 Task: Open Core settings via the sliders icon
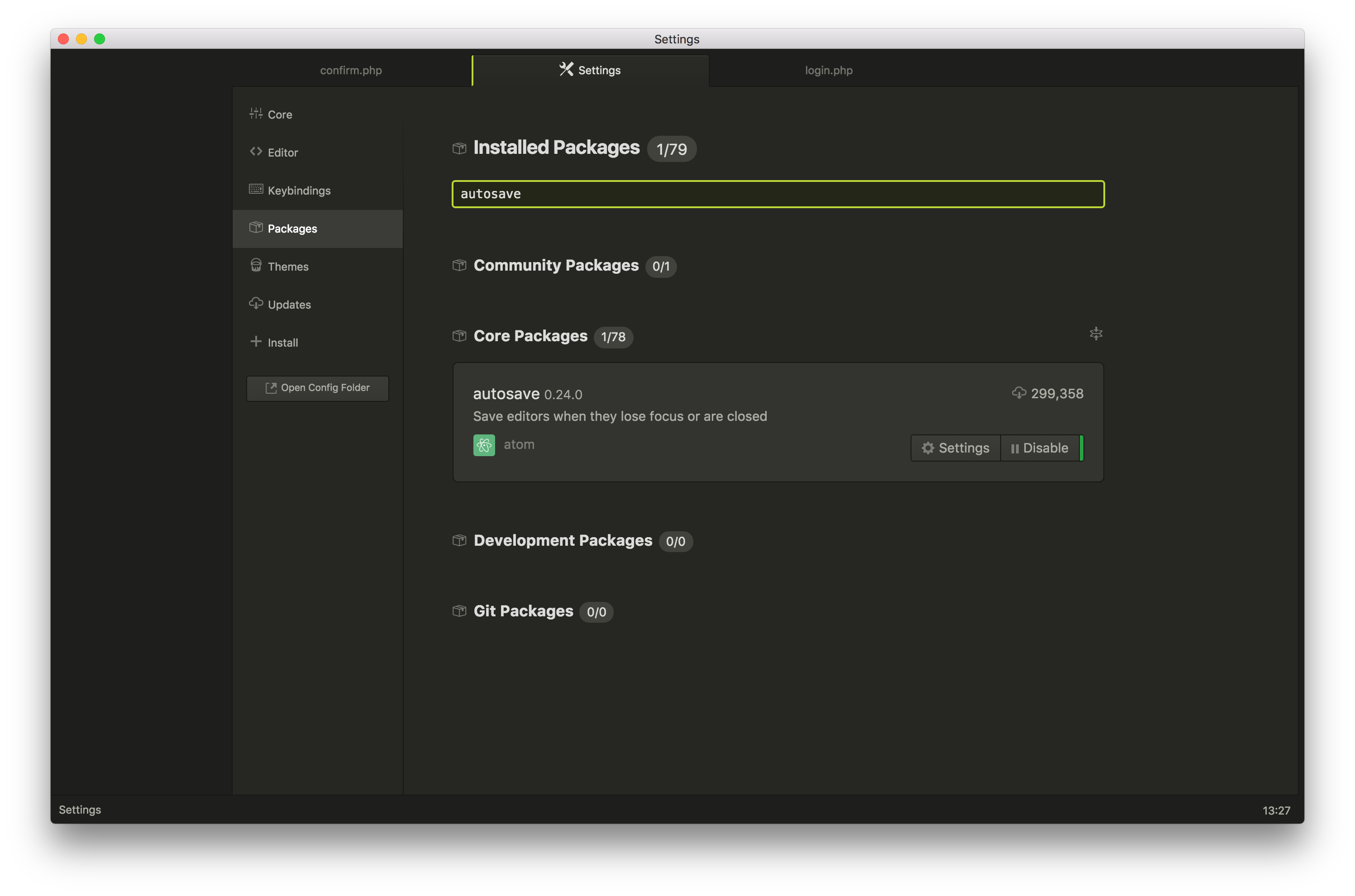coord(256,114)
